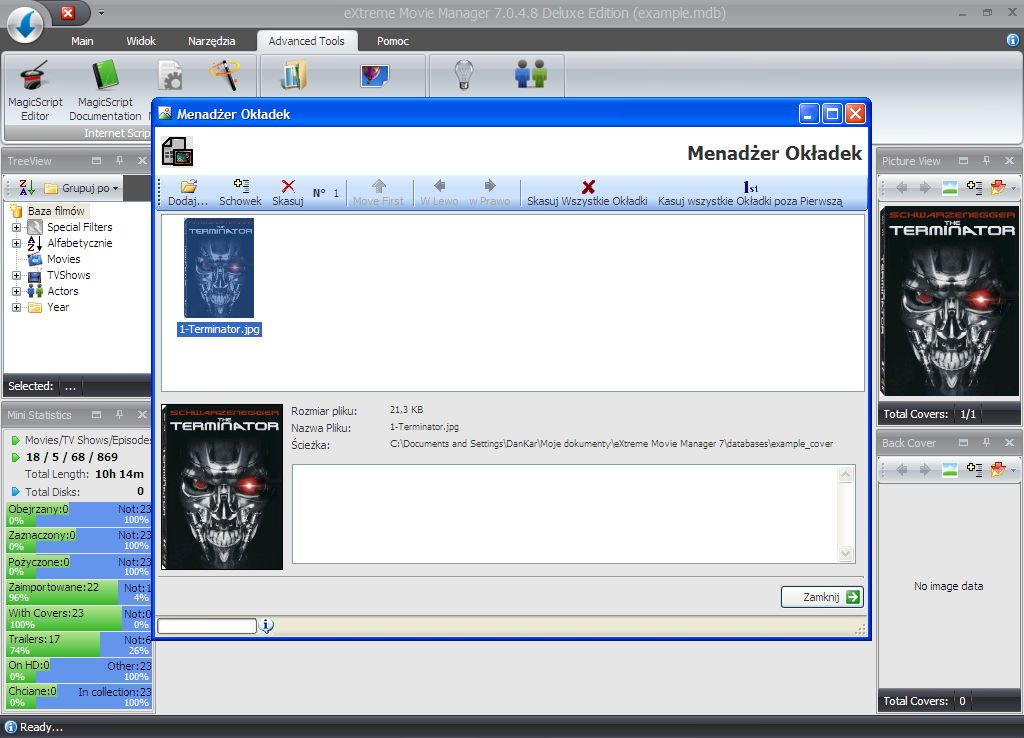Click the blue info help icon top right
Viewport: 1024px width, 738px height.
[1012, 40]
